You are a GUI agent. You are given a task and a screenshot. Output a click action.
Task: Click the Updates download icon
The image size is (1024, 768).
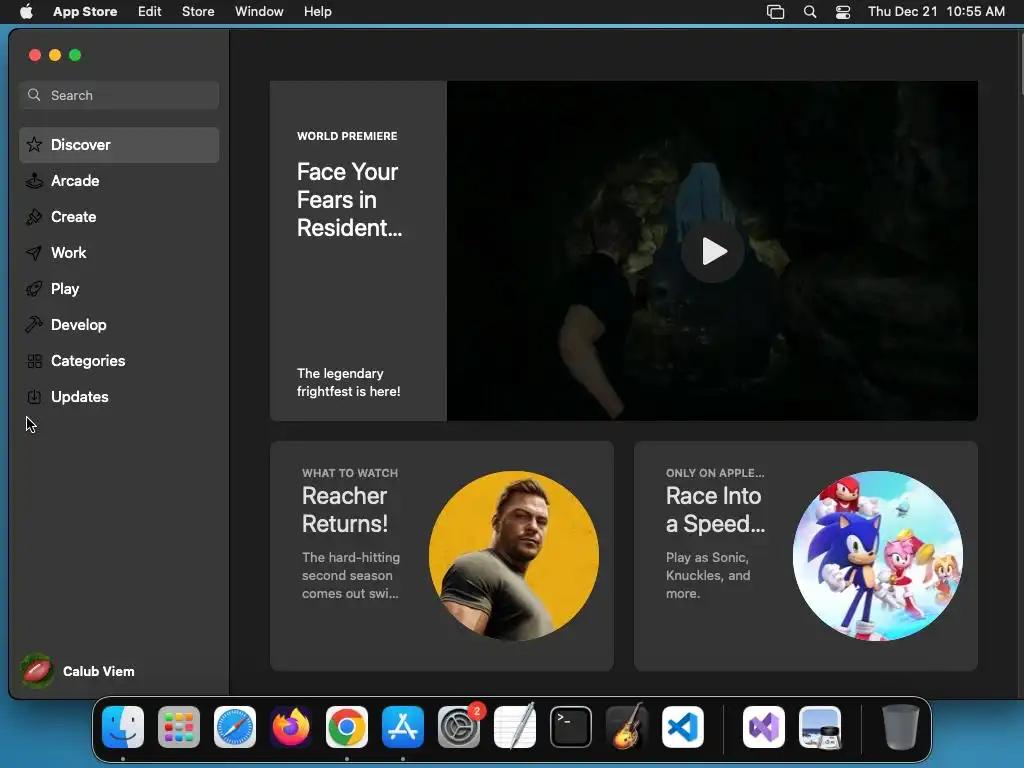[x=34, y=396]
